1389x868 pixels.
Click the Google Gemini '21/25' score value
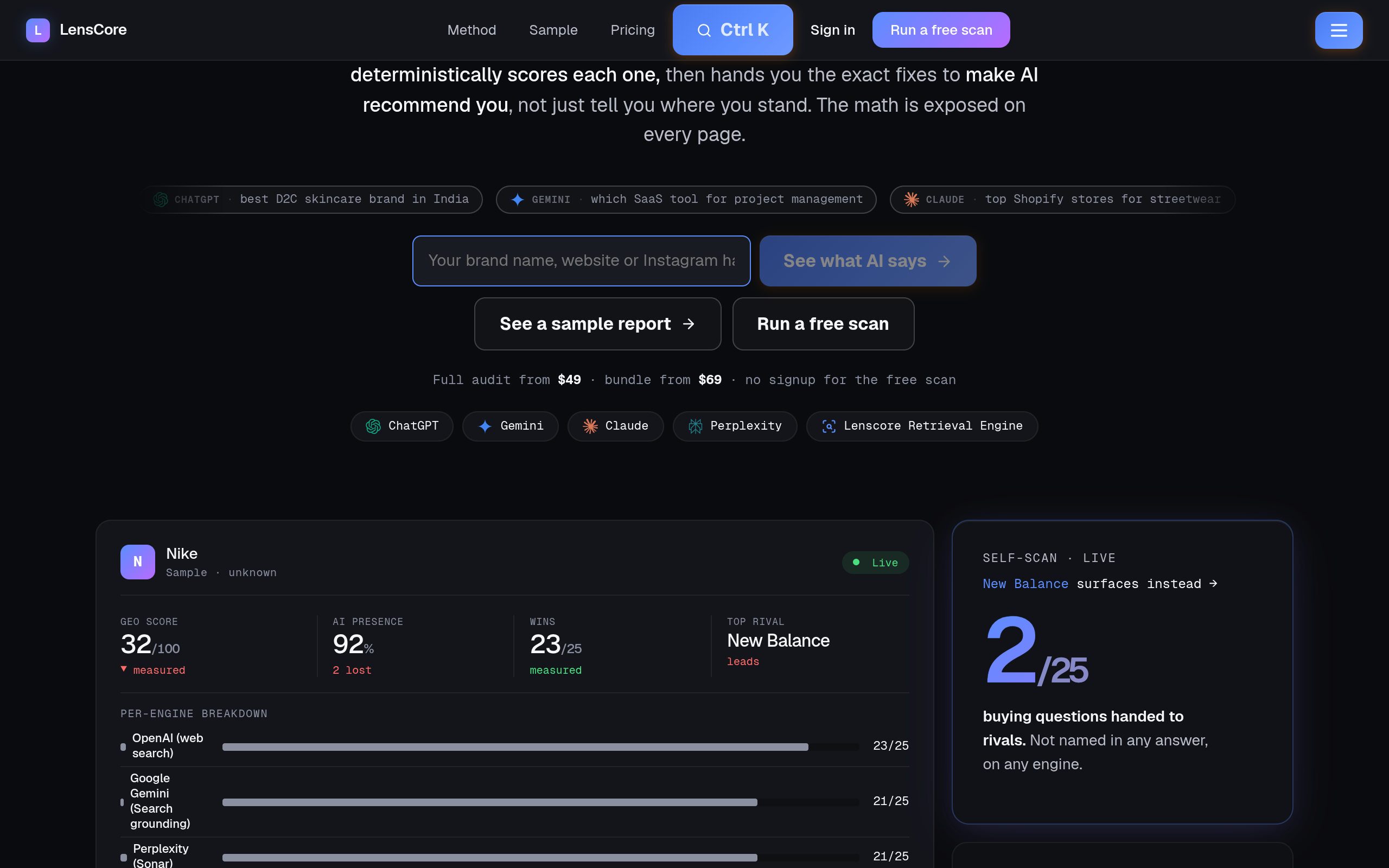coord(891,801)
